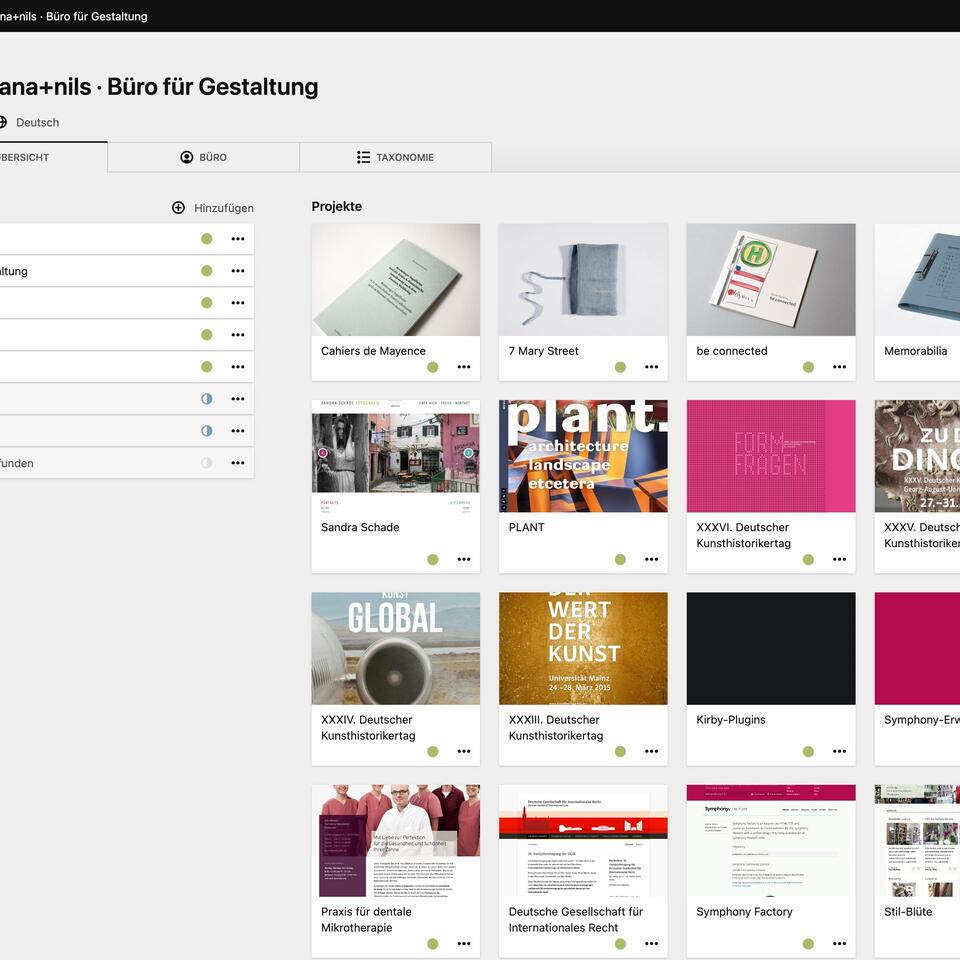Open the 7 Mary Street cover image
This screenshot has height=960, width=960.
point(583,280)
